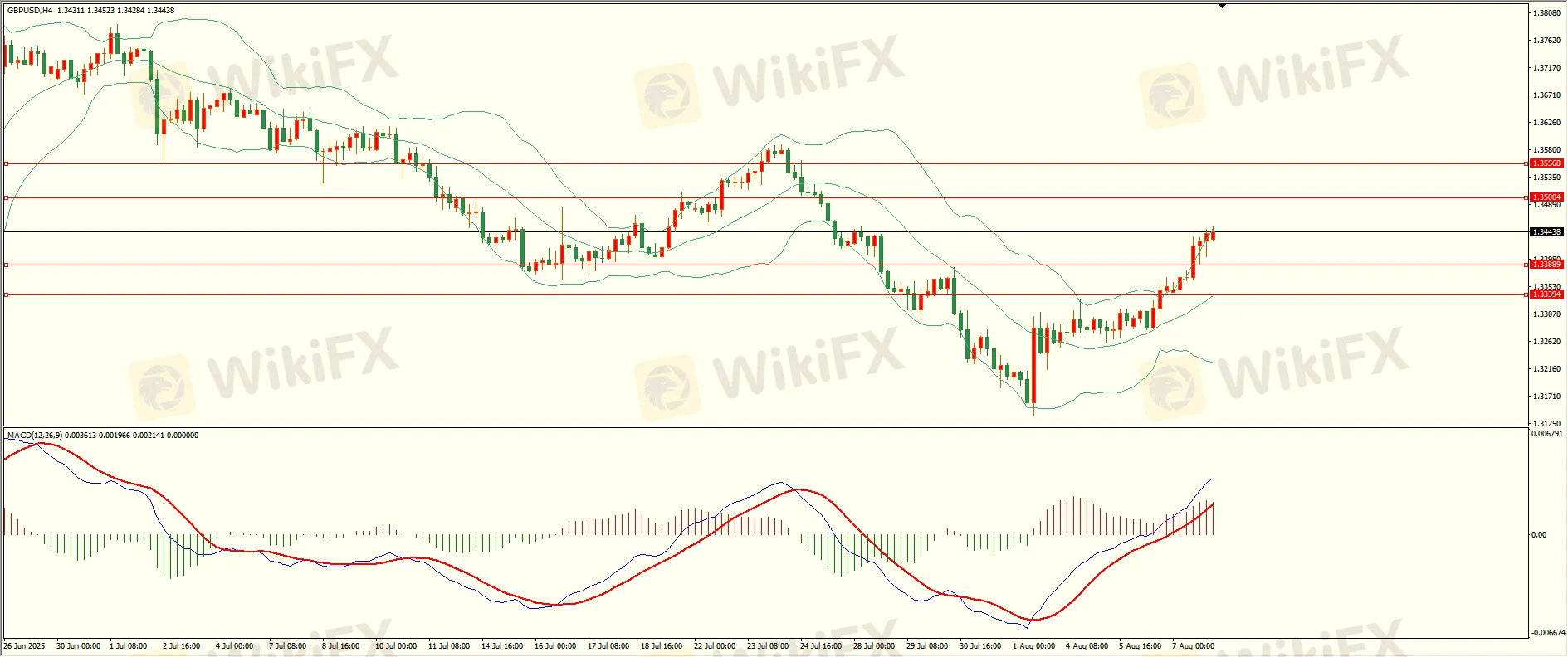
Task: Click the 1.31710 price axis label
Action: point(1547,397)
